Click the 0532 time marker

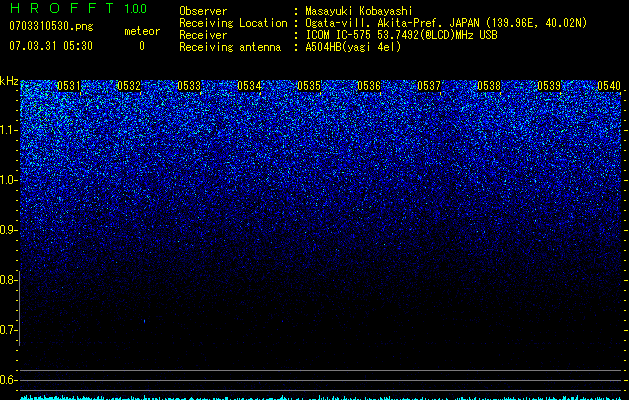point(129,85)
